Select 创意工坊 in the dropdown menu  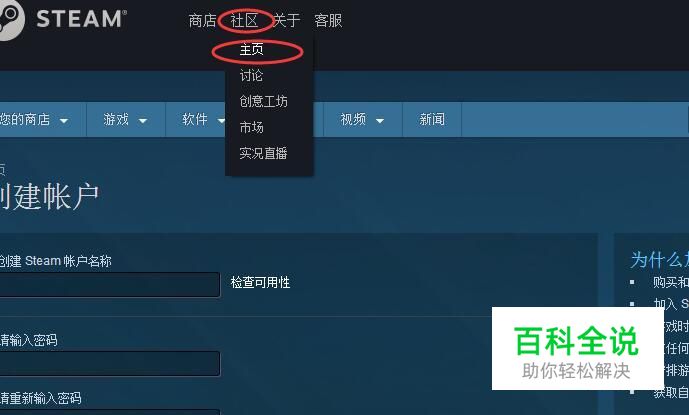tap(263, 102)
